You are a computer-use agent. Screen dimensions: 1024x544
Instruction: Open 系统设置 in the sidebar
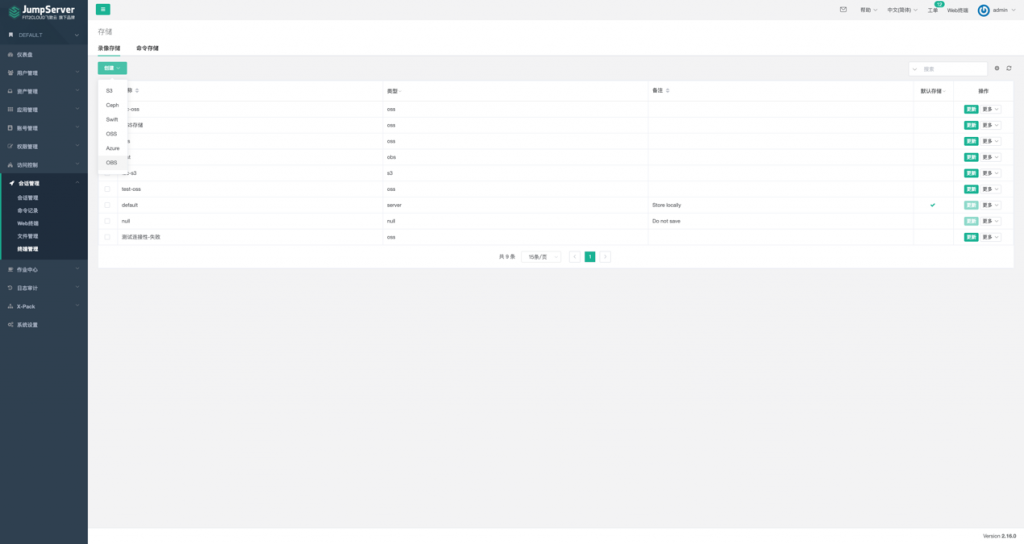(x=44, y=325)
